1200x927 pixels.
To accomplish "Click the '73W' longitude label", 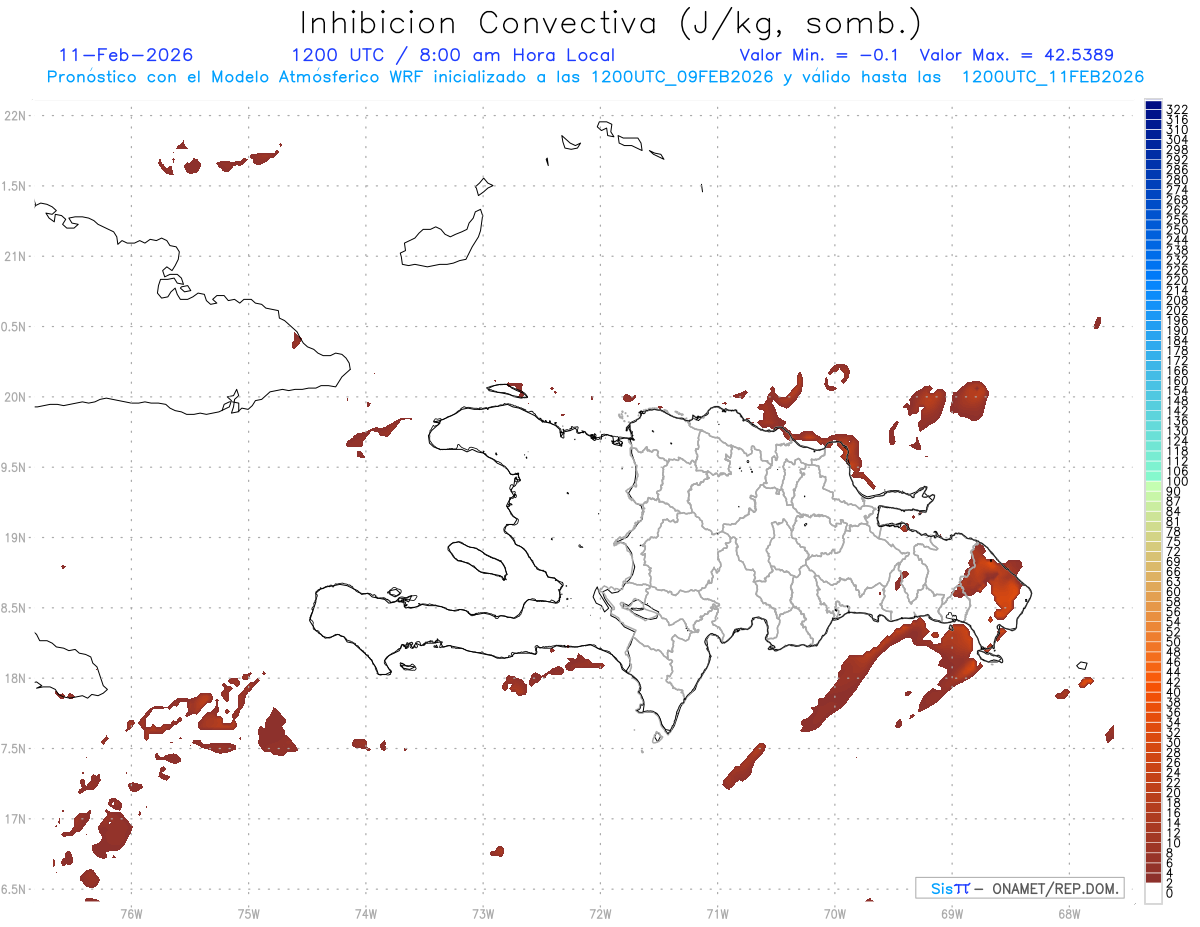I will (x=483, y=912).
